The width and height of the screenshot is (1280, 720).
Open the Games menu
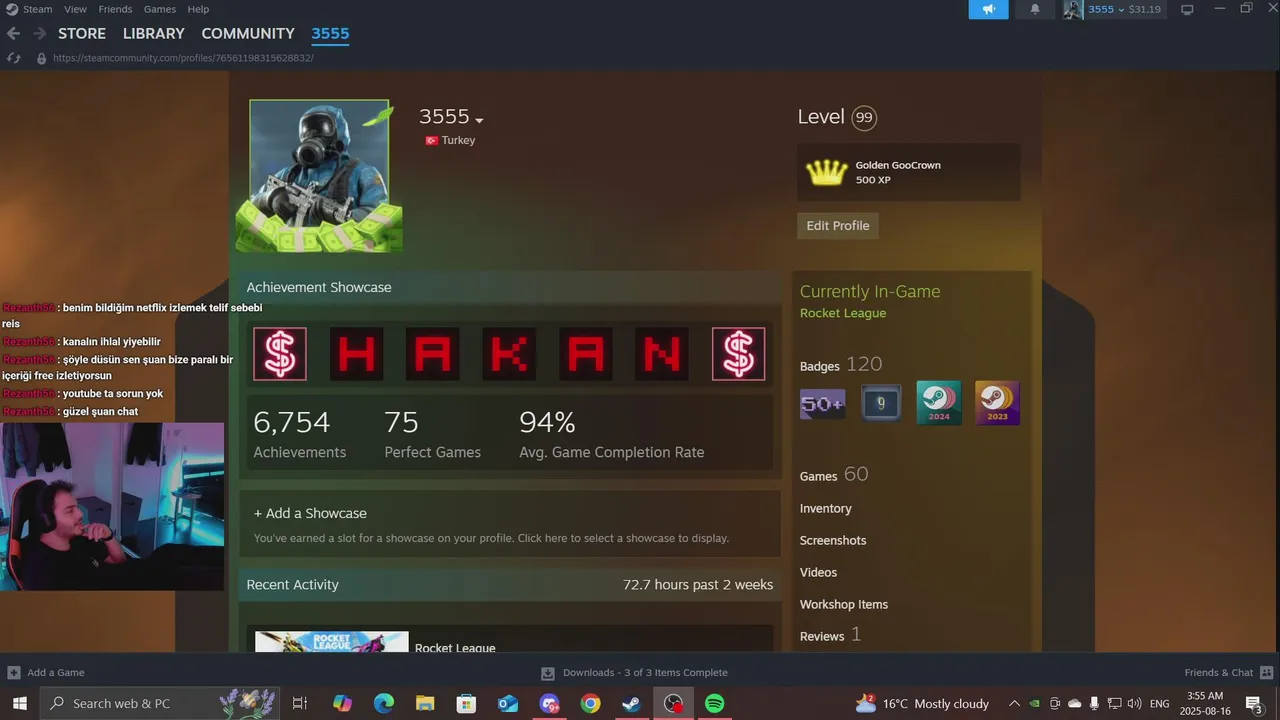[160, 9]
